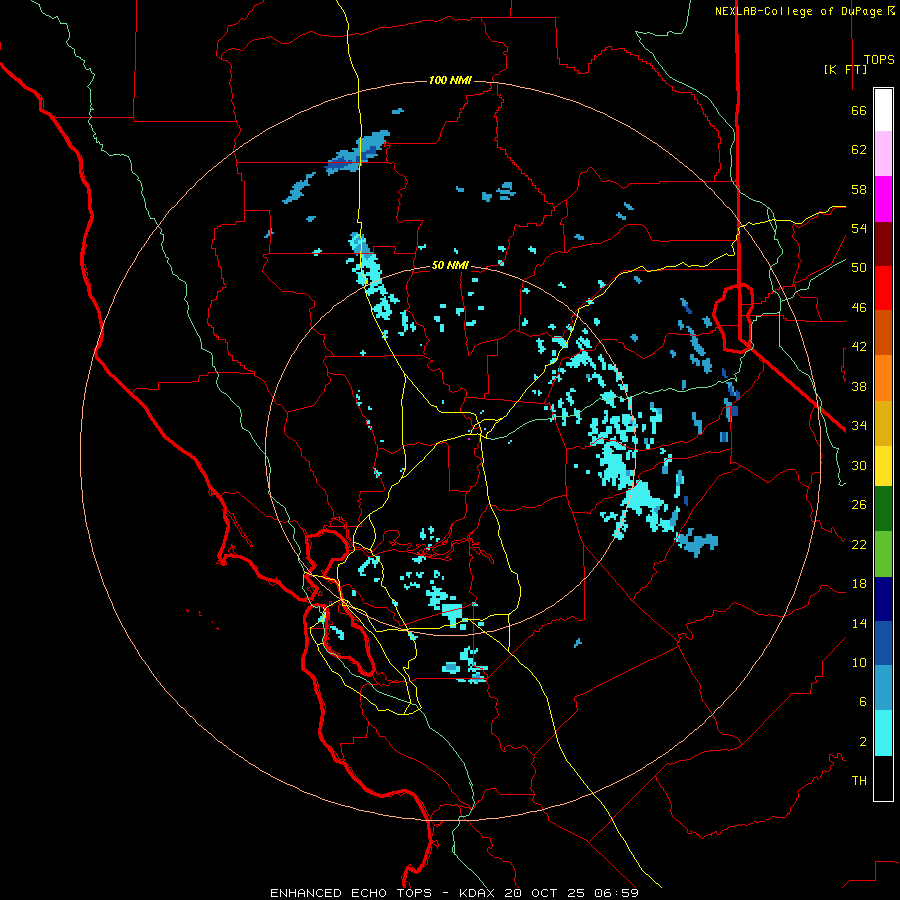Click the 22 value on the legend
The width and height of the screenshot is (900, 900).
pyautogui.click(x=859, y=544)
